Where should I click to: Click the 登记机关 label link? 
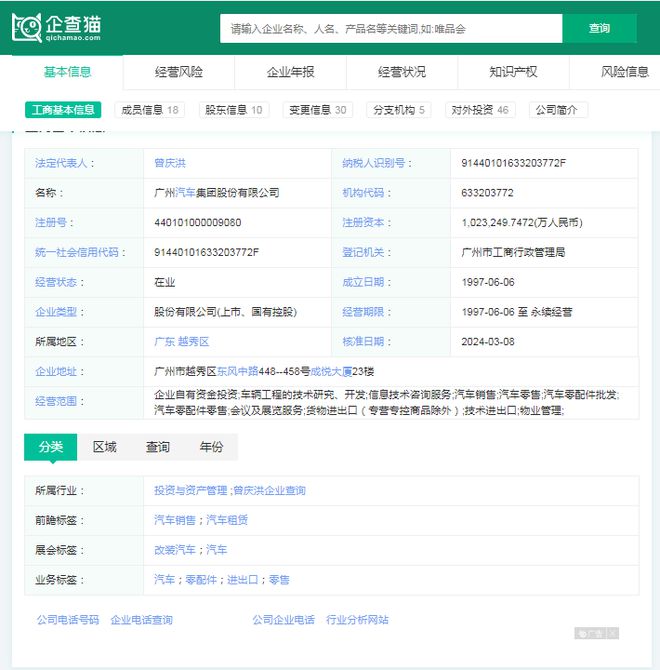(363, 252)
